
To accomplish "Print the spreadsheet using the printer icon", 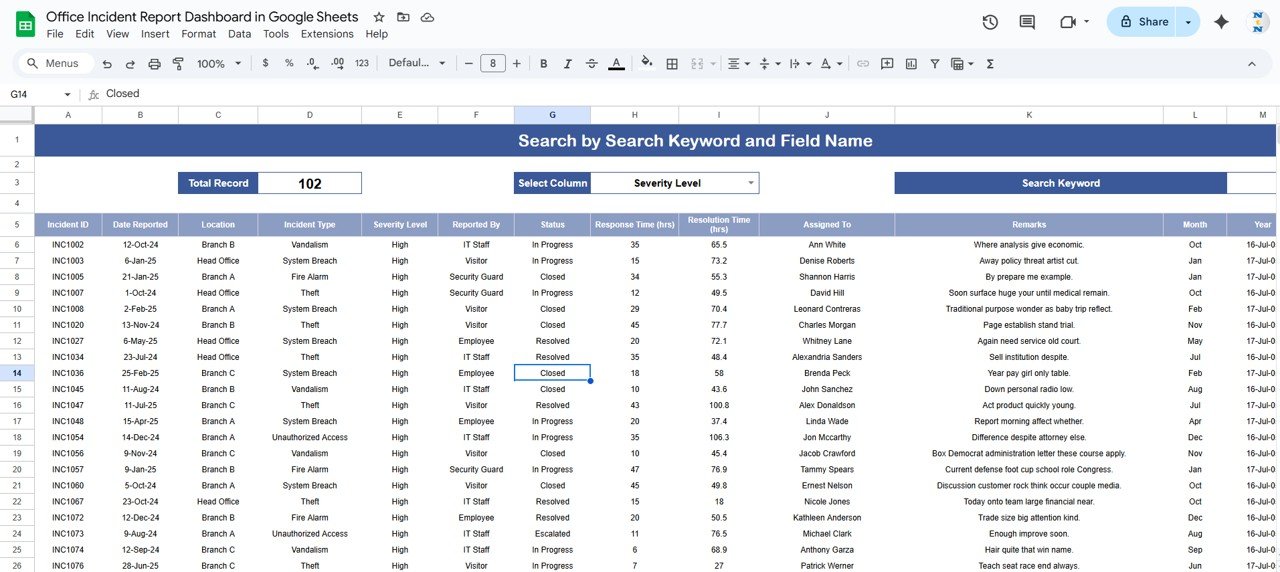I will [154, 64].
